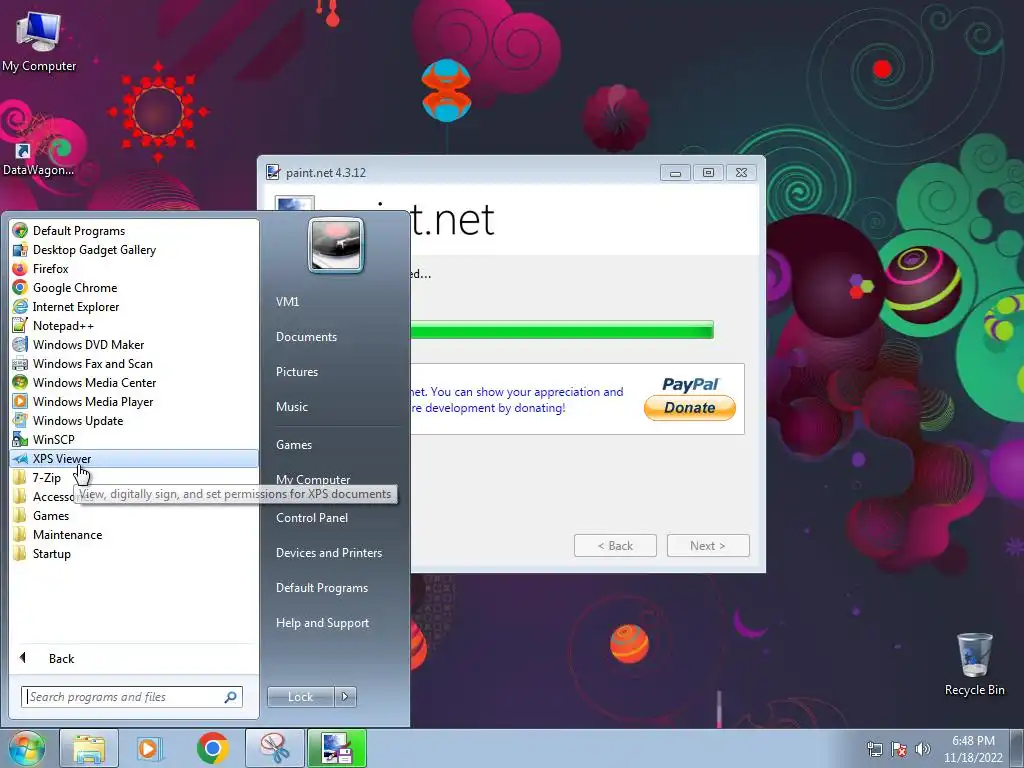Open the Recycle Bin on desktop
This screenshot has height=768, width=1024.
[974, 665]
